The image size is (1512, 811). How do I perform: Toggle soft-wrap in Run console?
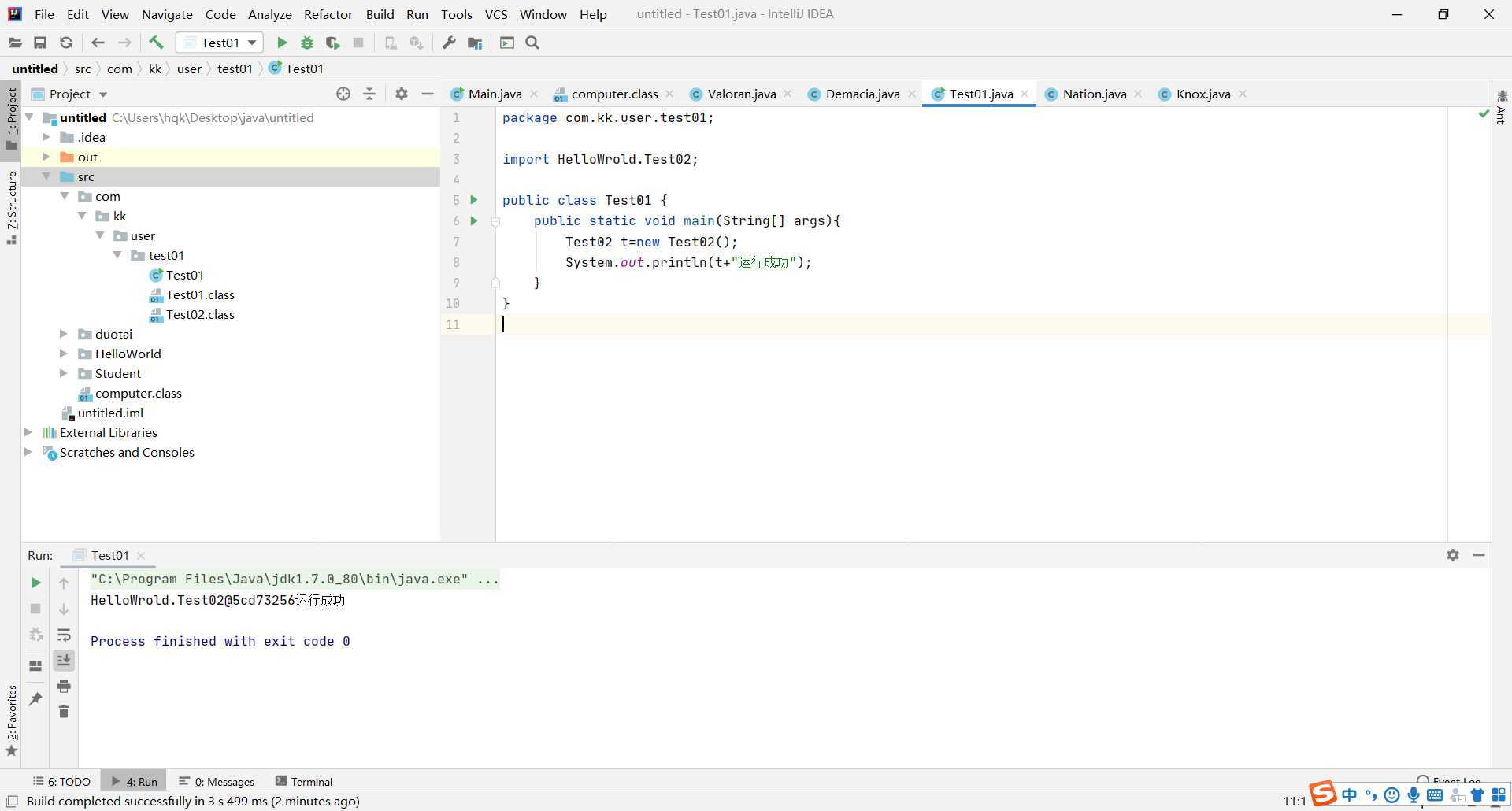pyautogui.click(x=64, y=635)
